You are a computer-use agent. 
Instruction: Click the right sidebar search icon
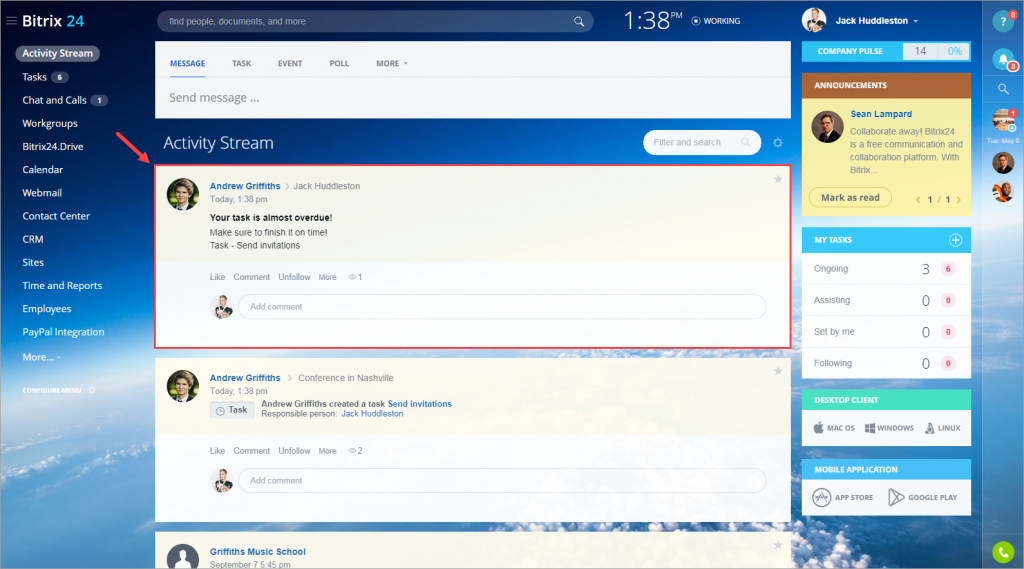[x=1003, y=89]
